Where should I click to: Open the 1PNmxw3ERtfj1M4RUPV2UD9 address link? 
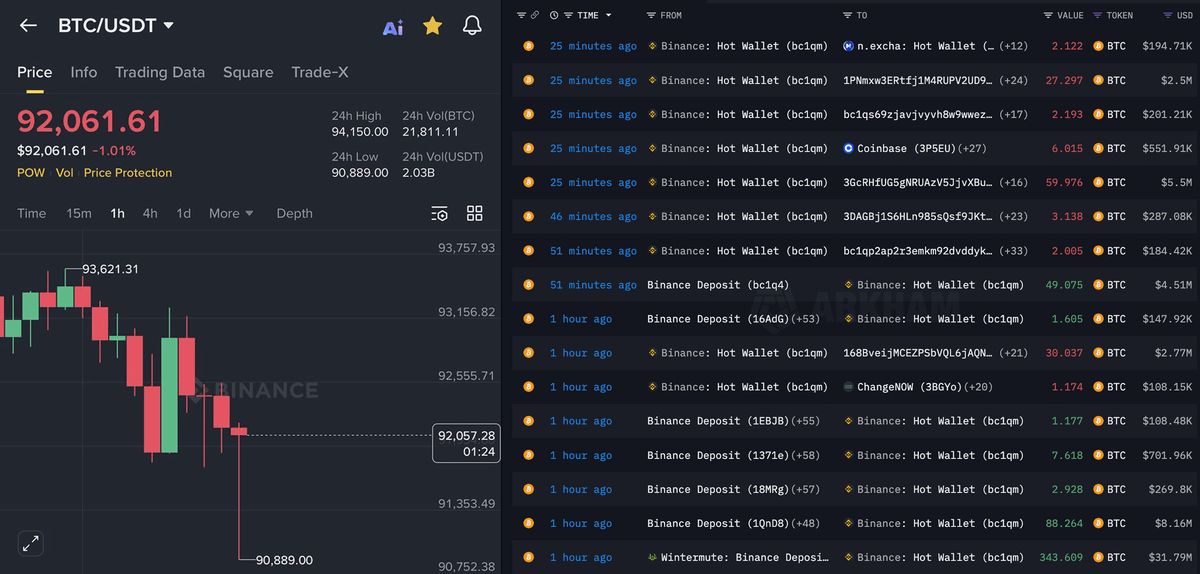[x=919, y=80]
